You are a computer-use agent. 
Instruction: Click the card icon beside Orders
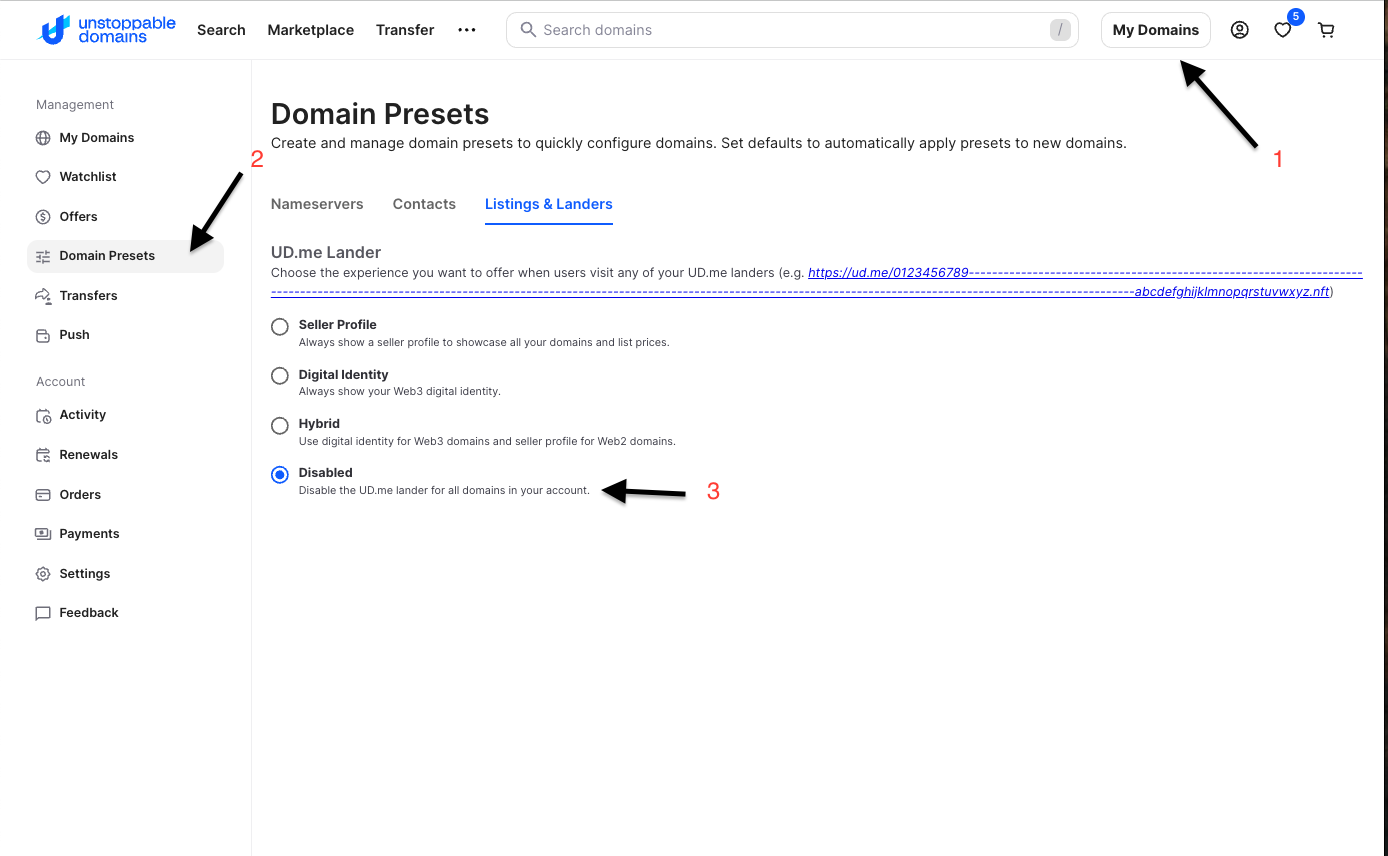point(43,495)
